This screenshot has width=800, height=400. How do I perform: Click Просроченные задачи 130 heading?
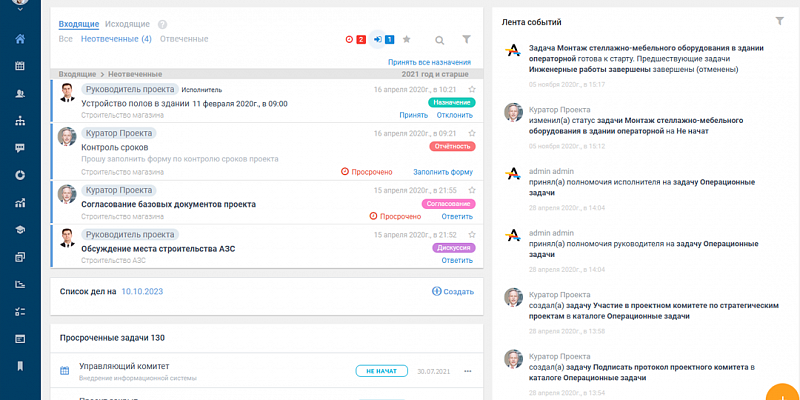coord(112,338)
